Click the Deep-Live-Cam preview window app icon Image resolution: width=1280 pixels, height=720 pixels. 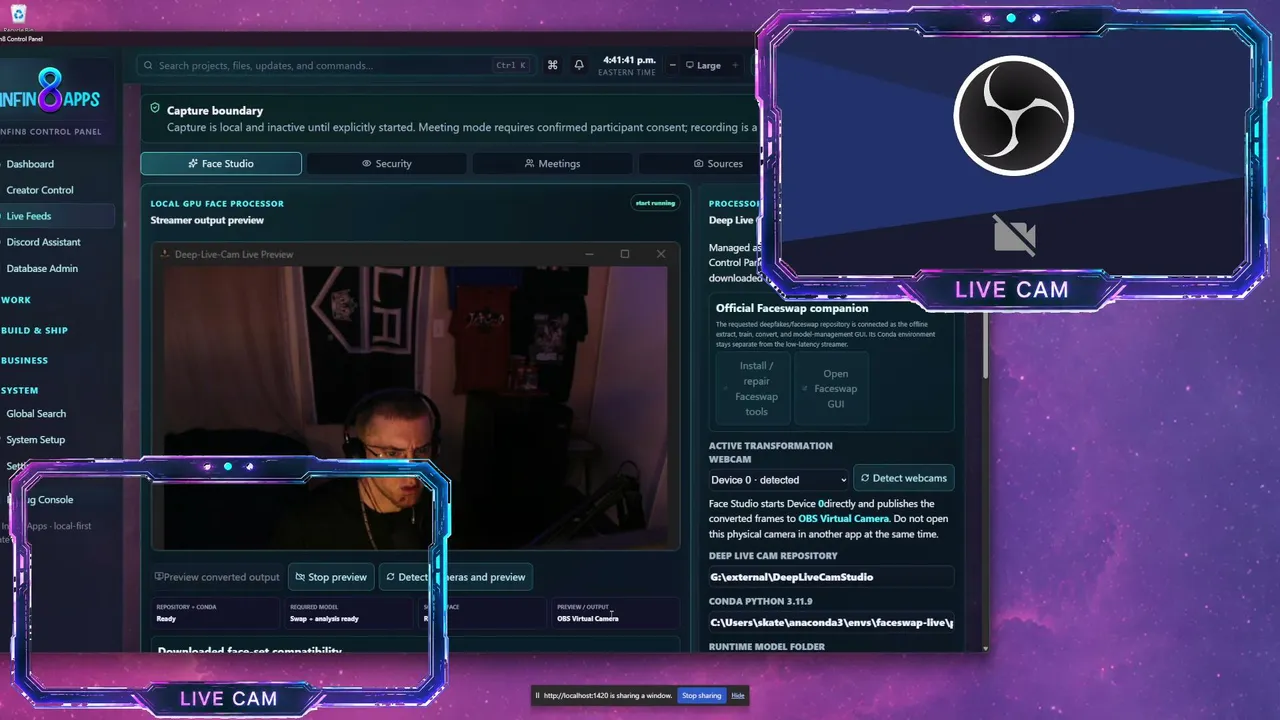click(165, 254)
